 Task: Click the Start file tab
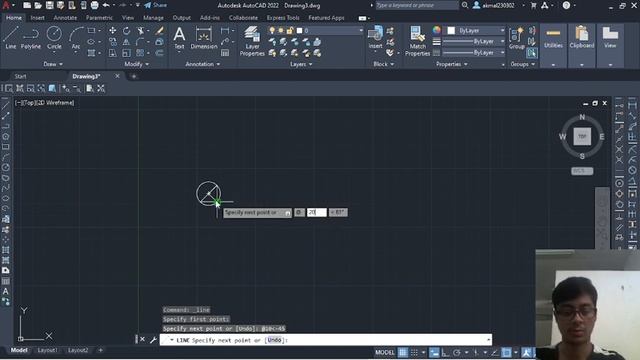pyautogui.click(x=20, y=76)
